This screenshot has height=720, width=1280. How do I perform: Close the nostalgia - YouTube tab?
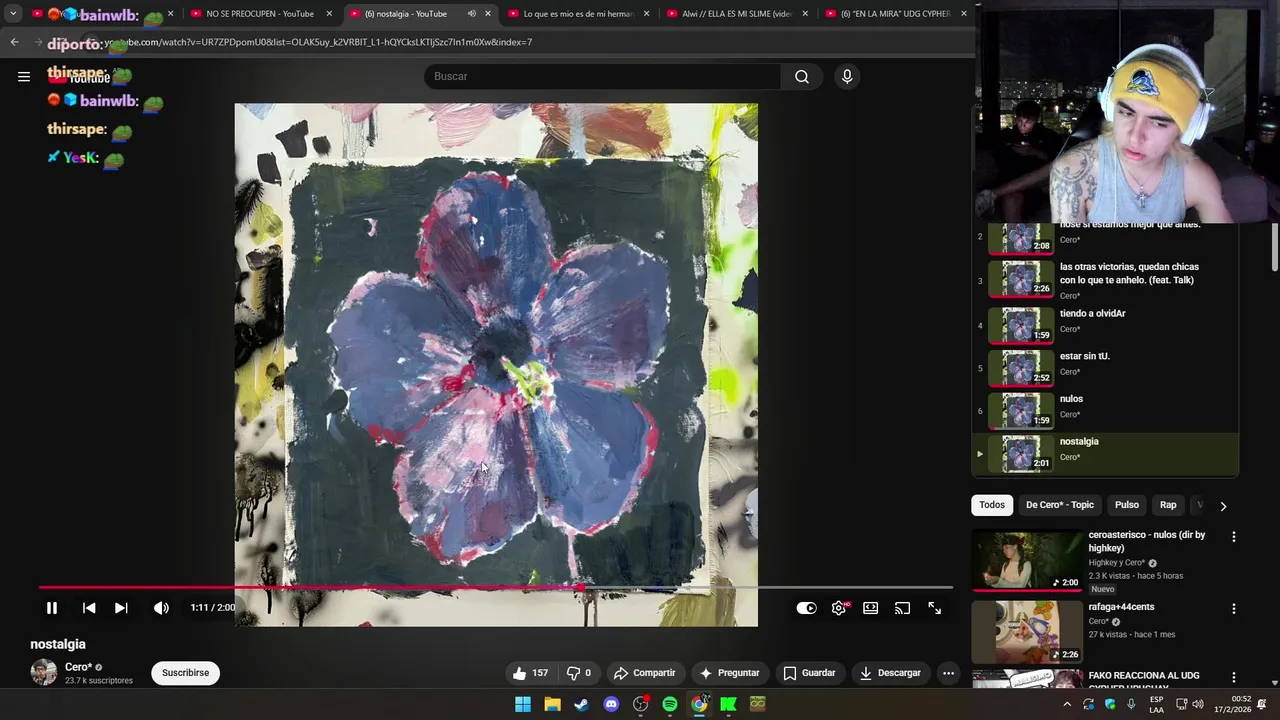click(488, 14)
